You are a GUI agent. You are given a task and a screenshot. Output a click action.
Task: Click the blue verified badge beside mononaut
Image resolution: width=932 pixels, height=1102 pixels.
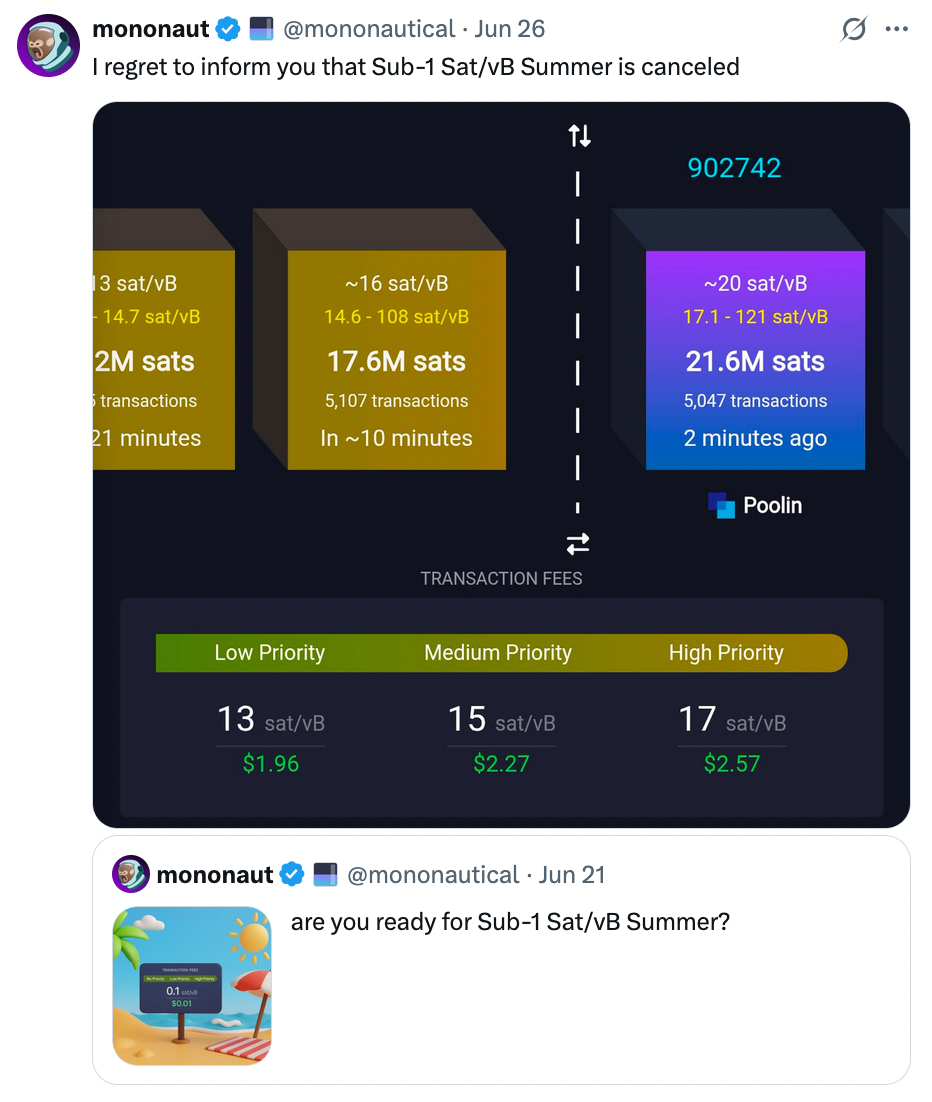(x=228, y=29)
